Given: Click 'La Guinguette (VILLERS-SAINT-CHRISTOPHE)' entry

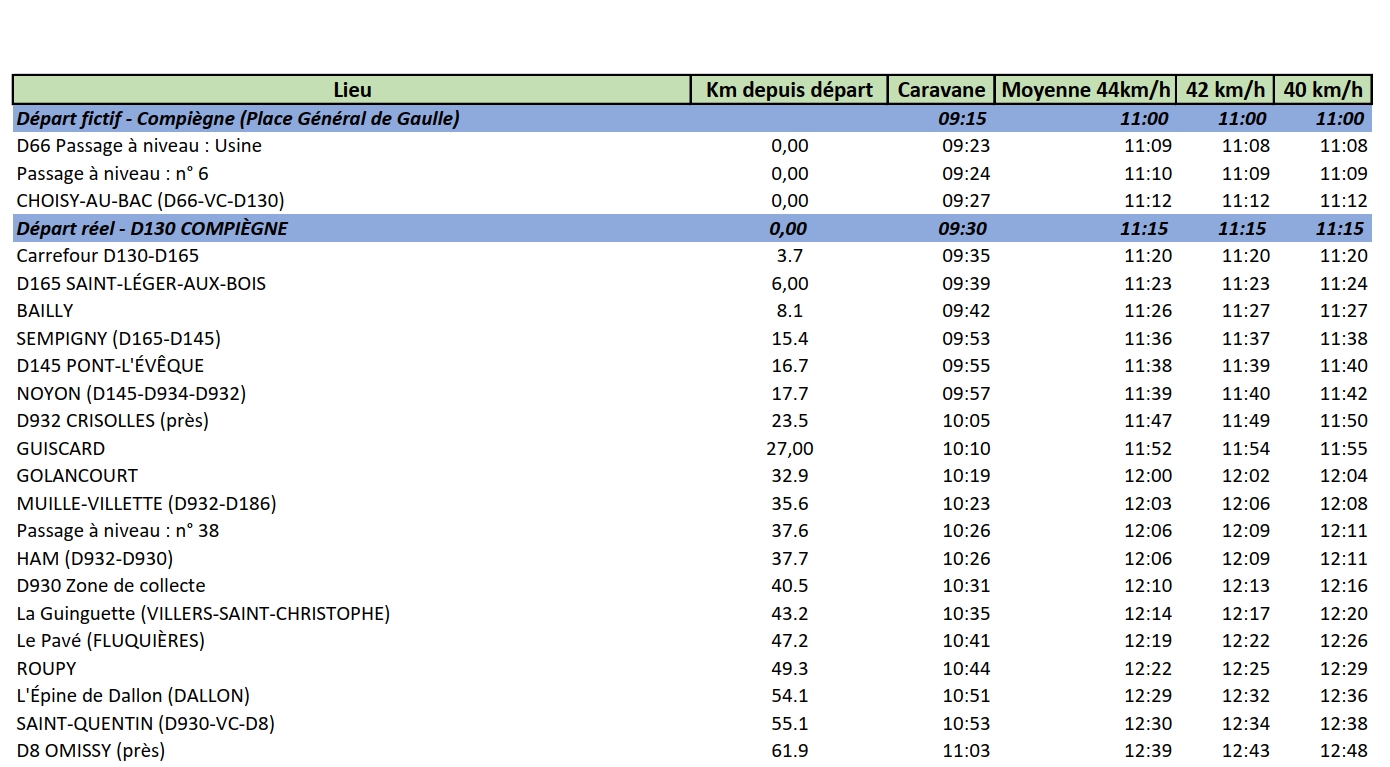Looking at the screenshot, I should tap(203, 613).
